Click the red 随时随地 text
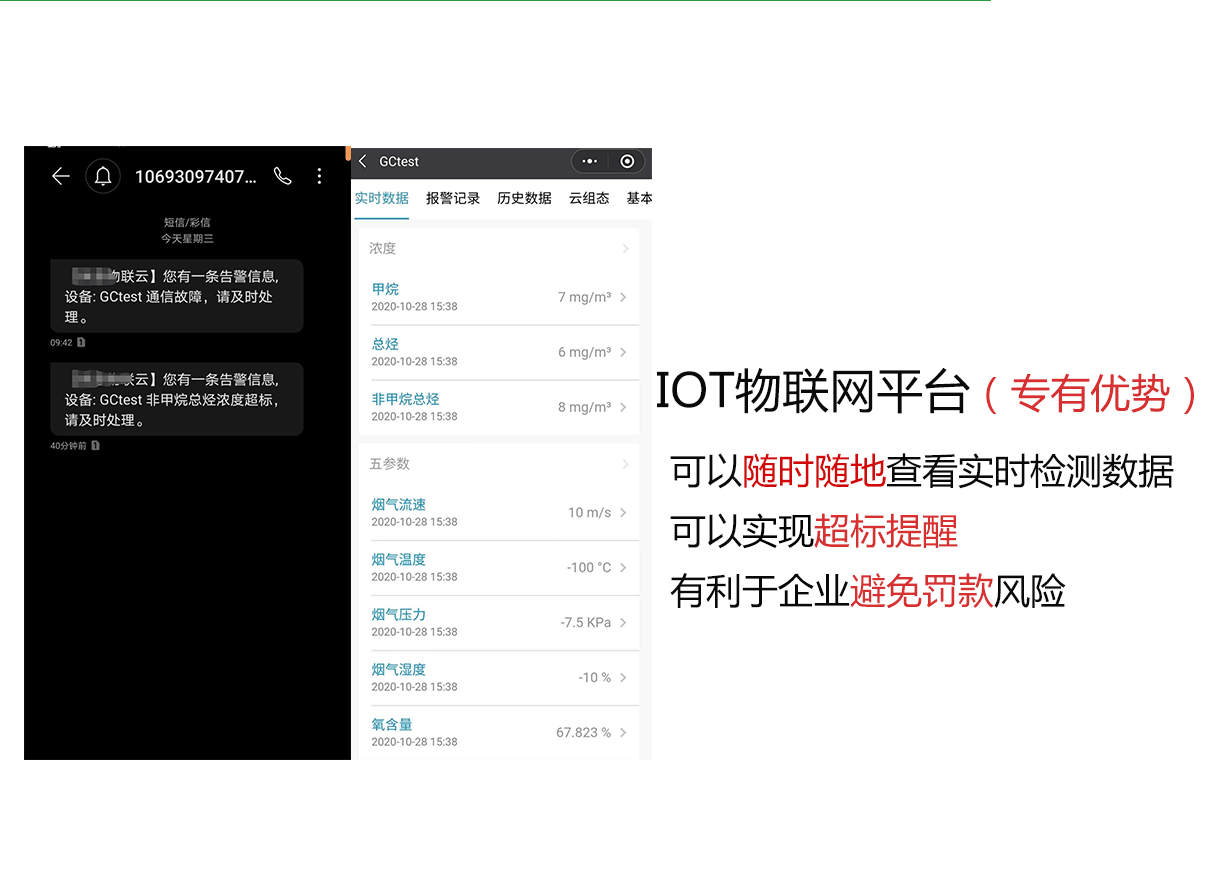Image resolution: width=1214 pixels, height=880 pixels. (x=814, y=471)
